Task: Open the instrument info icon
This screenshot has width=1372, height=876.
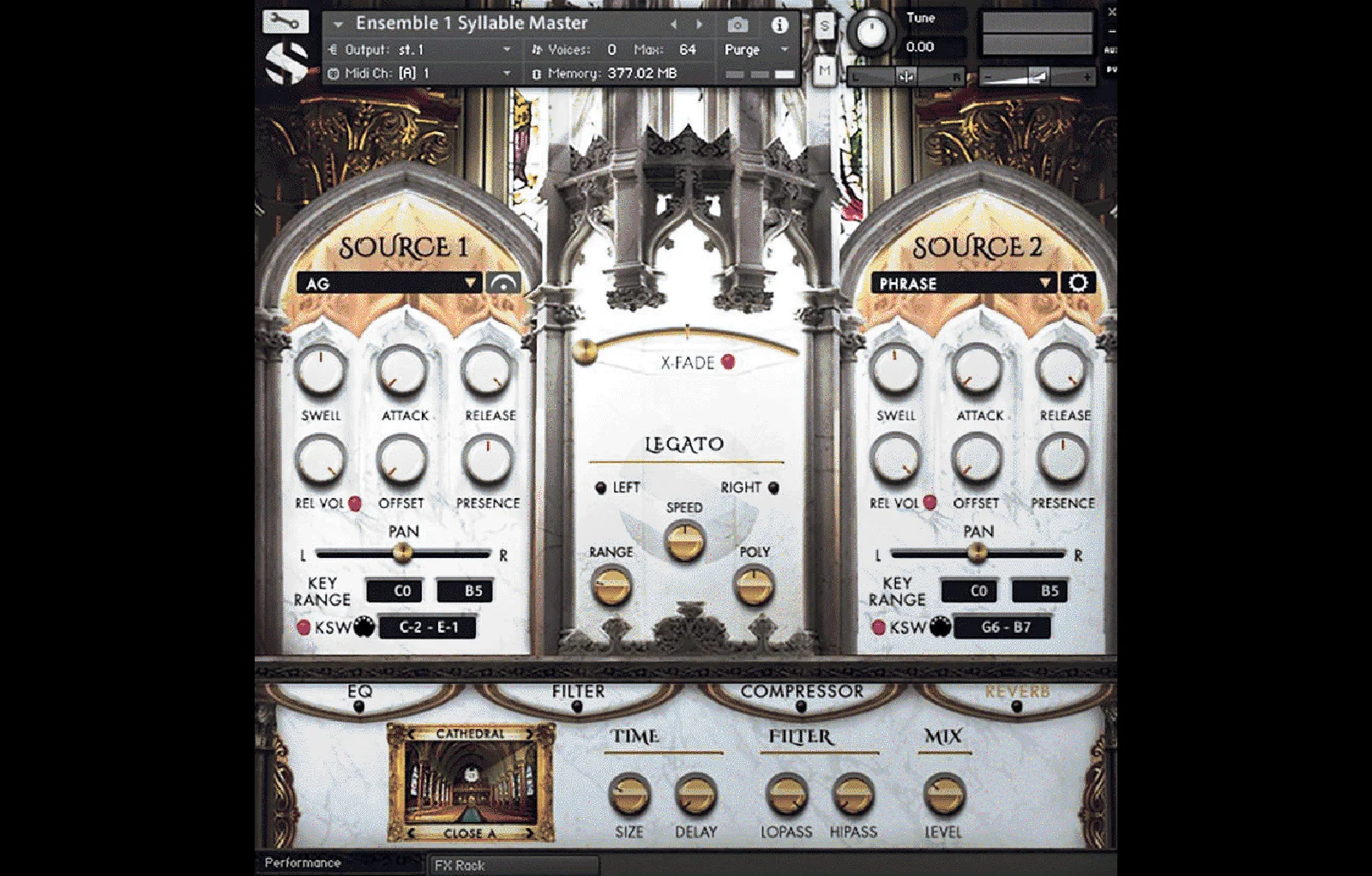Action: pyautogui.click(x=779, y=25)
